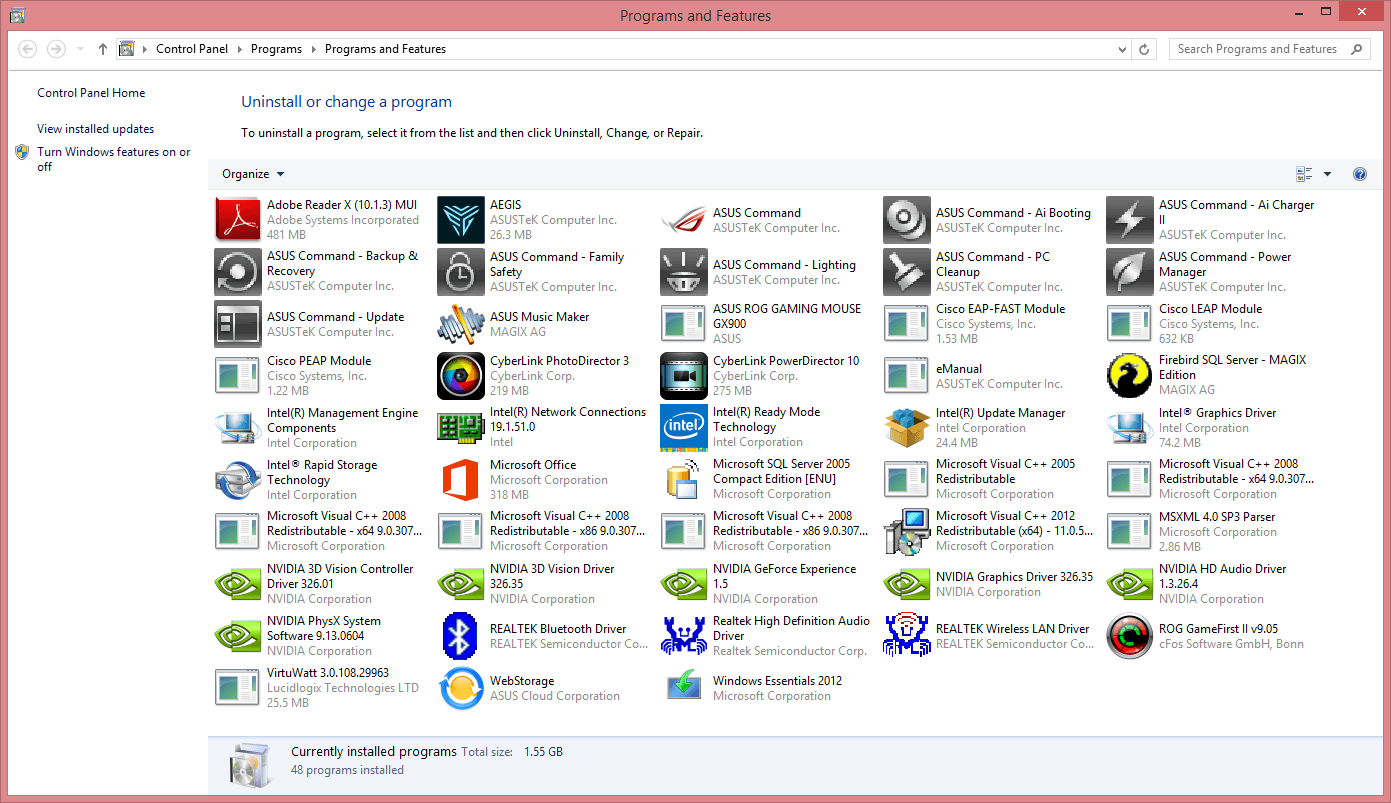The width and height of the screenshot is (1391, 803).
Task: Click Control Panel breadcrumb segment
Action: (x=192, y=49)
